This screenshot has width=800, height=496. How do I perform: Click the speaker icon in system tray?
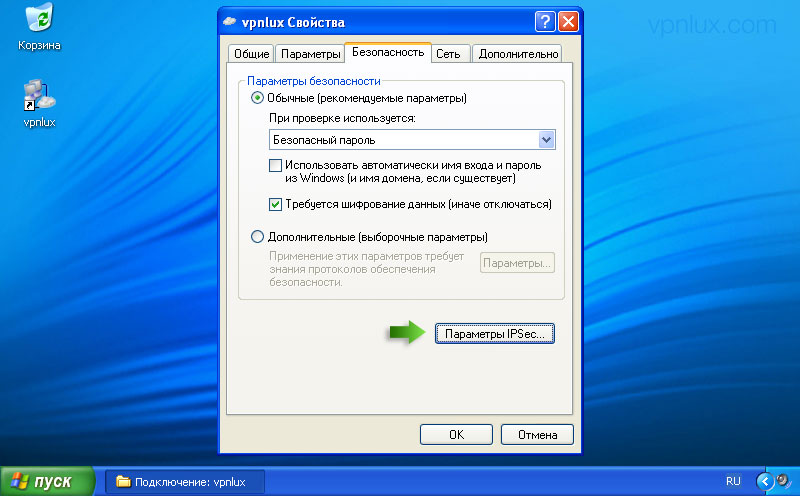point(783,481)
